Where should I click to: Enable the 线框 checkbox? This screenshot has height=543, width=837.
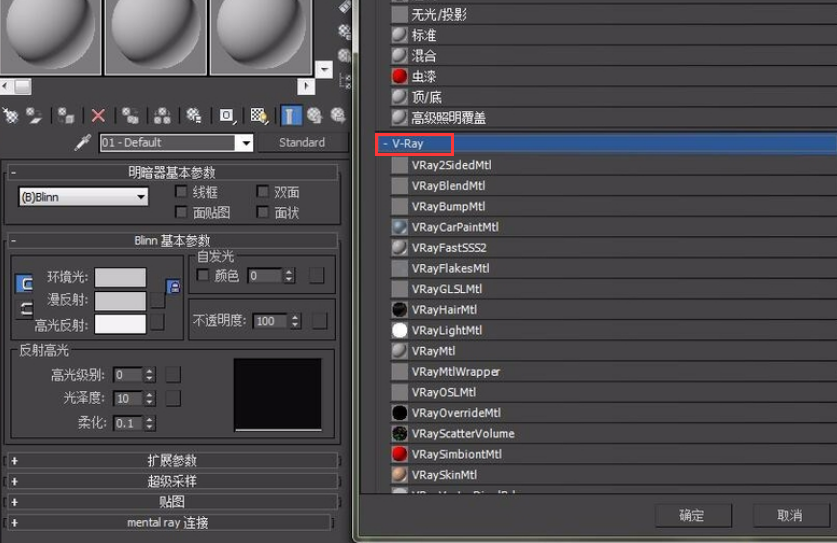click(181, 191)
